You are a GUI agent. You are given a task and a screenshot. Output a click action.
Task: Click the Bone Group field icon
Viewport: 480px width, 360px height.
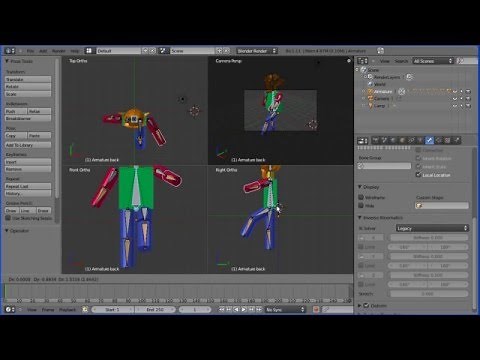point(361,166)
